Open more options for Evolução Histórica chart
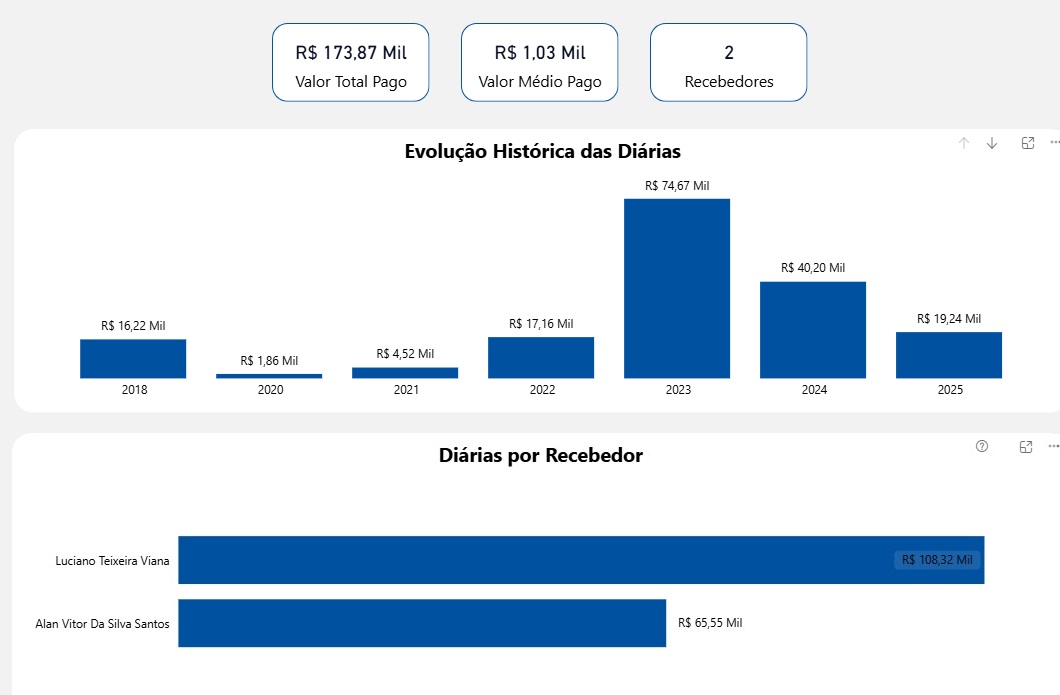 pyautogui.click(x=1054, y=143)
